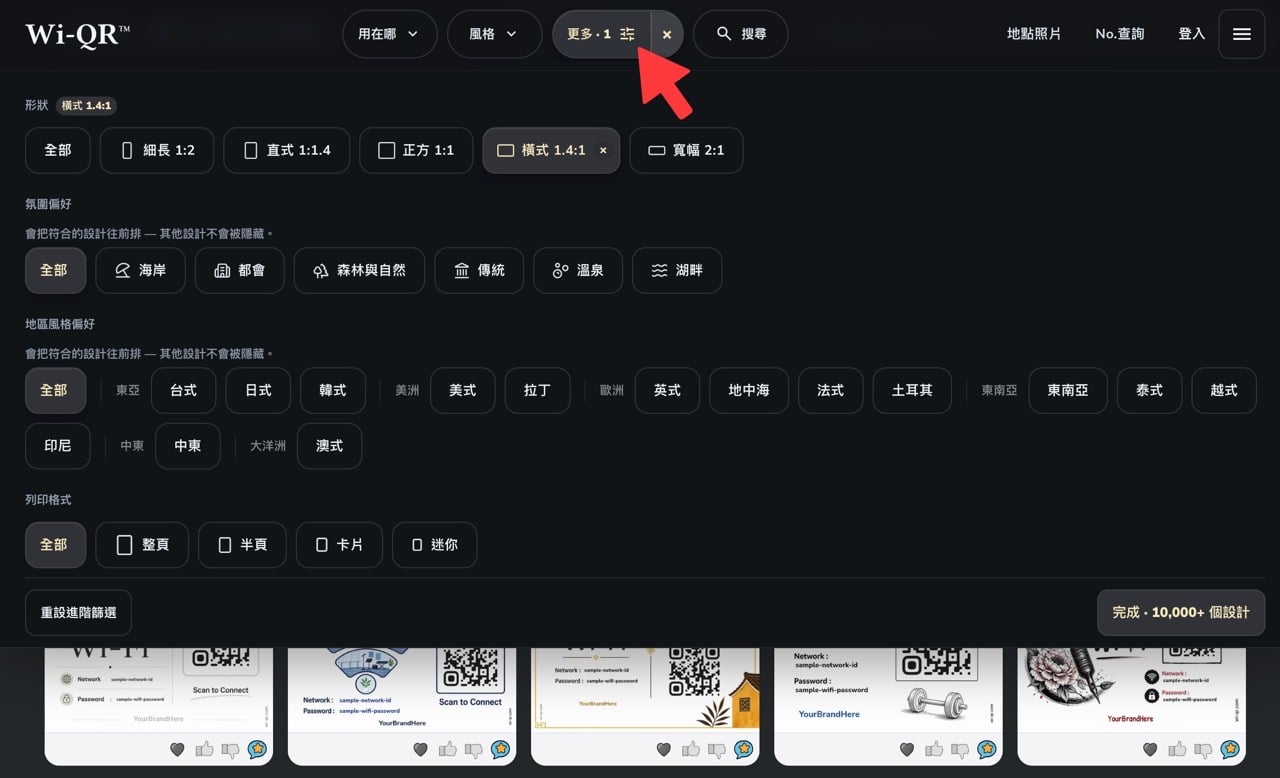
Task: Thumbs-up the yellow house design card
Action: click(x=691, y=749)
